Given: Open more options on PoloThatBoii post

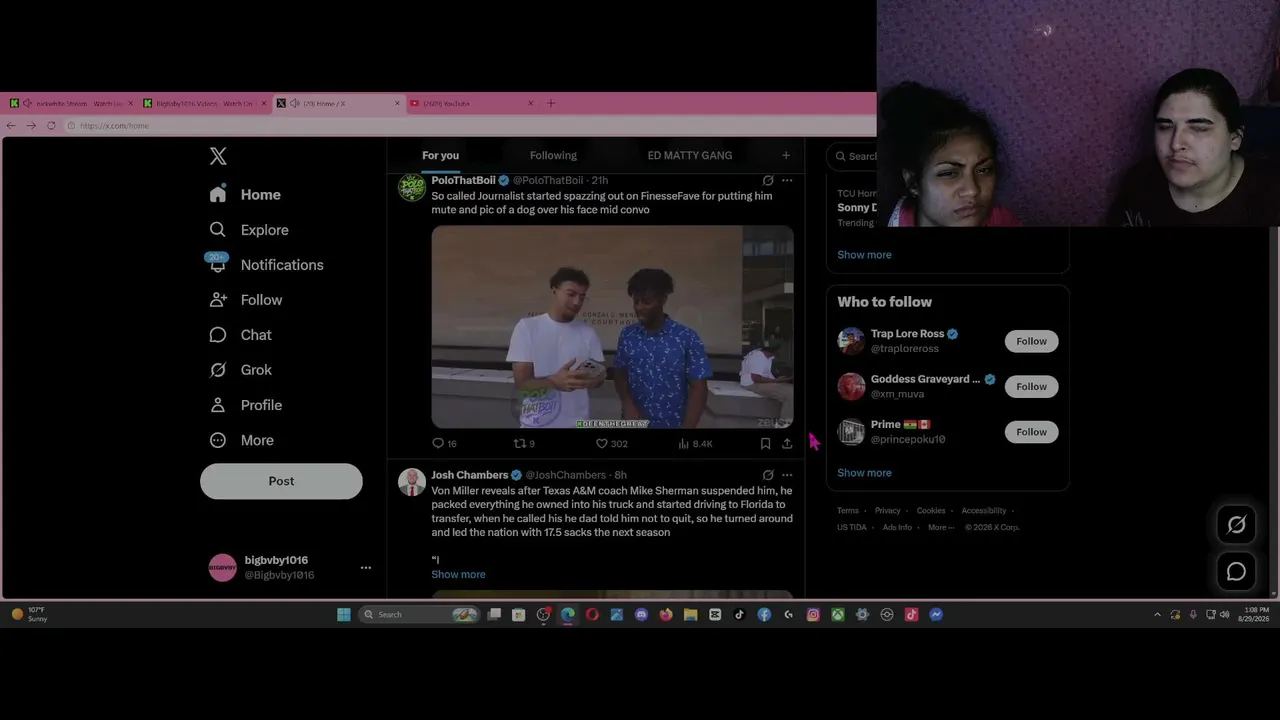Looking at the screenshot, I should coord(787,181).
